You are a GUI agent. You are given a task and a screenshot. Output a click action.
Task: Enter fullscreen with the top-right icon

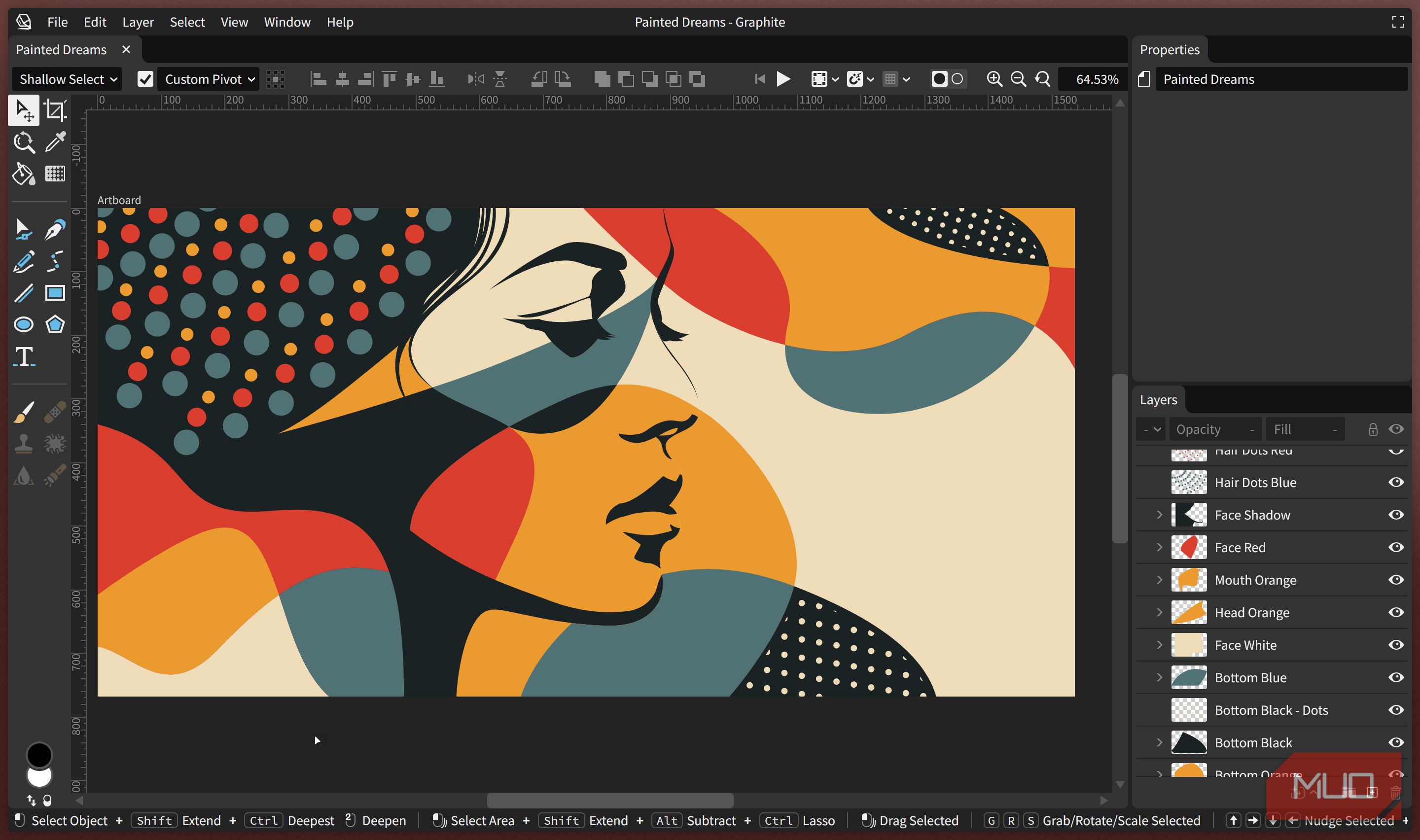(1398, 22)
